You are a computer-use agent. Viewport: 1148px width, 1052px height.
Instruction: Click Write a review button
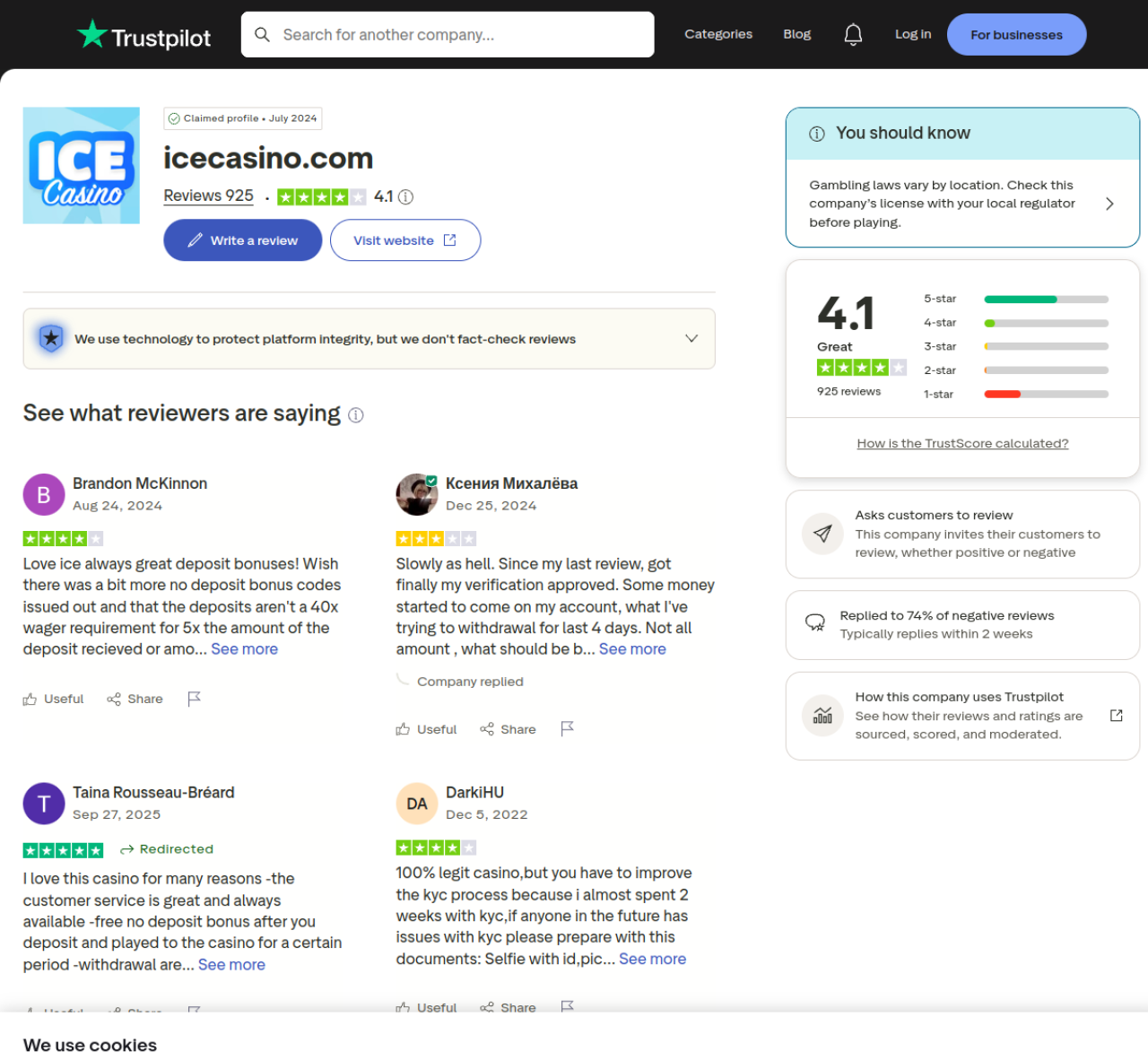(x=243, y=240)
